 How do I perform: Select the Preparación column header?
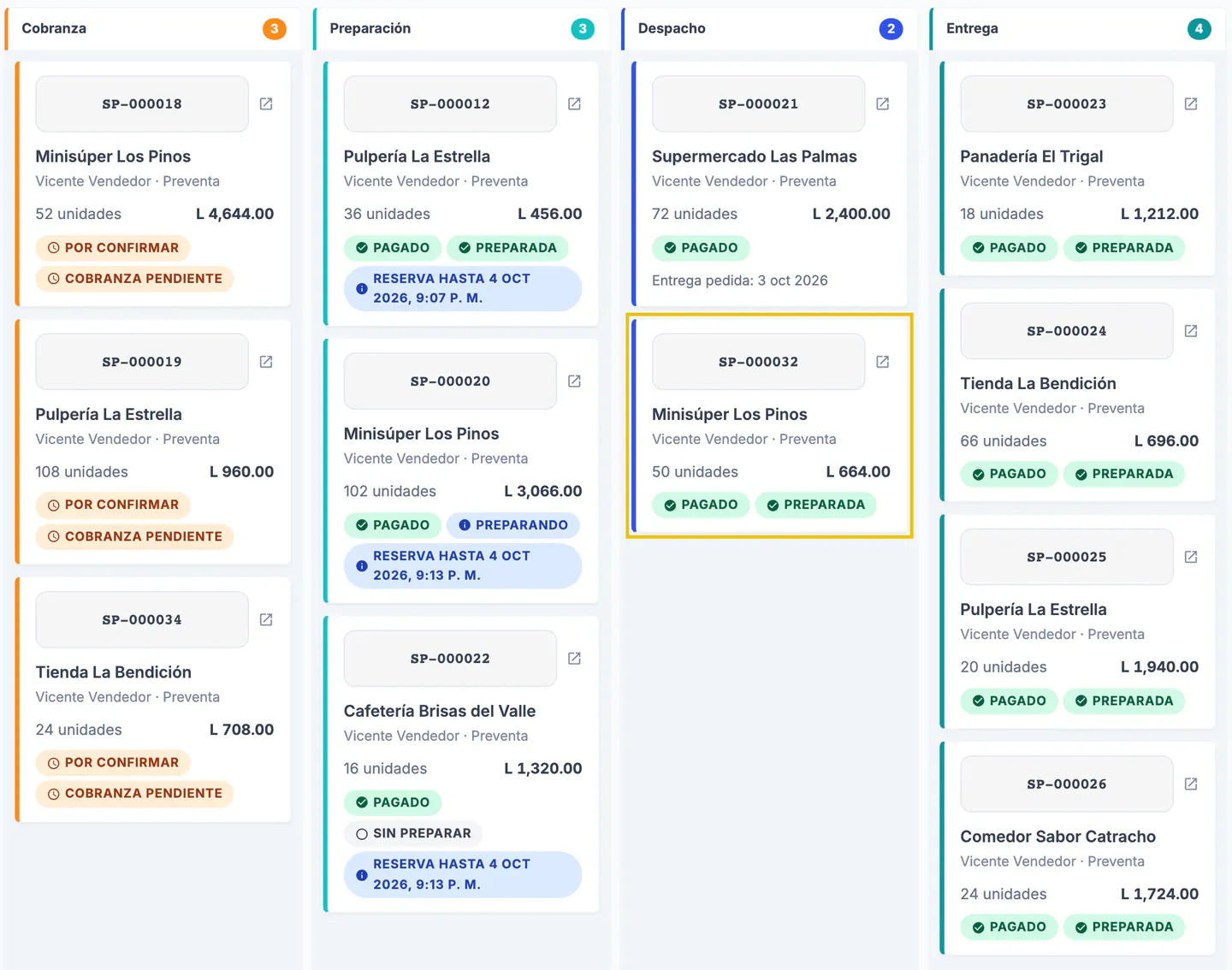pos(461,29)
